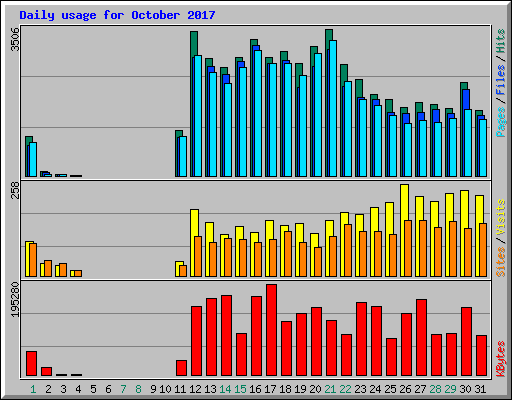This screenshot has width=512, height=400.
Task: Click the chart title "Daily usage for October 2017"
Action: [117, 15]
